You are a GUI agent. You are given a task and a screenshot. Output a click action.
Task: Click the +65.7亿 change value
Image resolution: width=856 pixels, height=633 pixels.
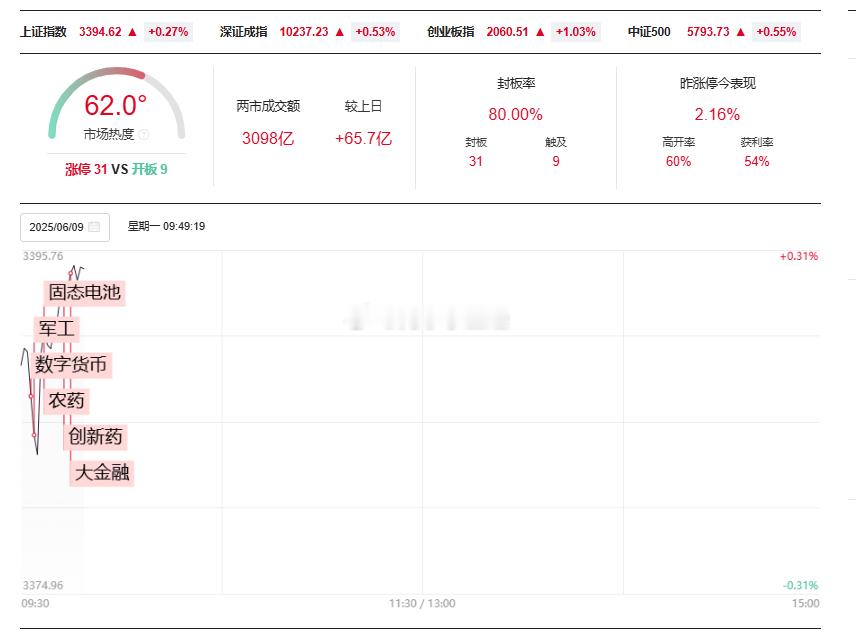coord(364,138)
